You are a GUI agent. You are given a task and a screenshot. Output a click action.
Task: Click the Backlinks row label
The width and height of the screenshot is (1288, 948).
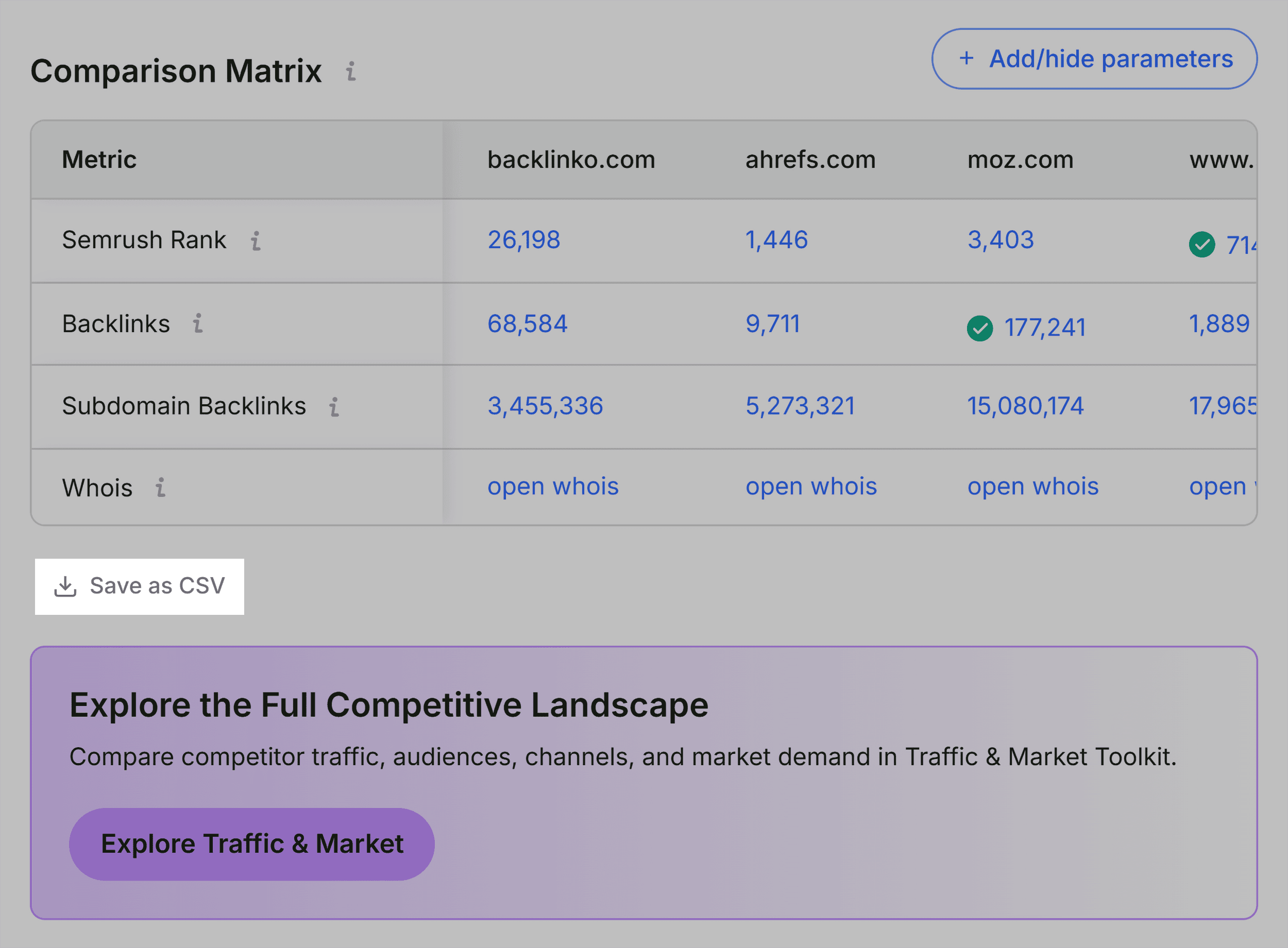click(x=116, y=324)
